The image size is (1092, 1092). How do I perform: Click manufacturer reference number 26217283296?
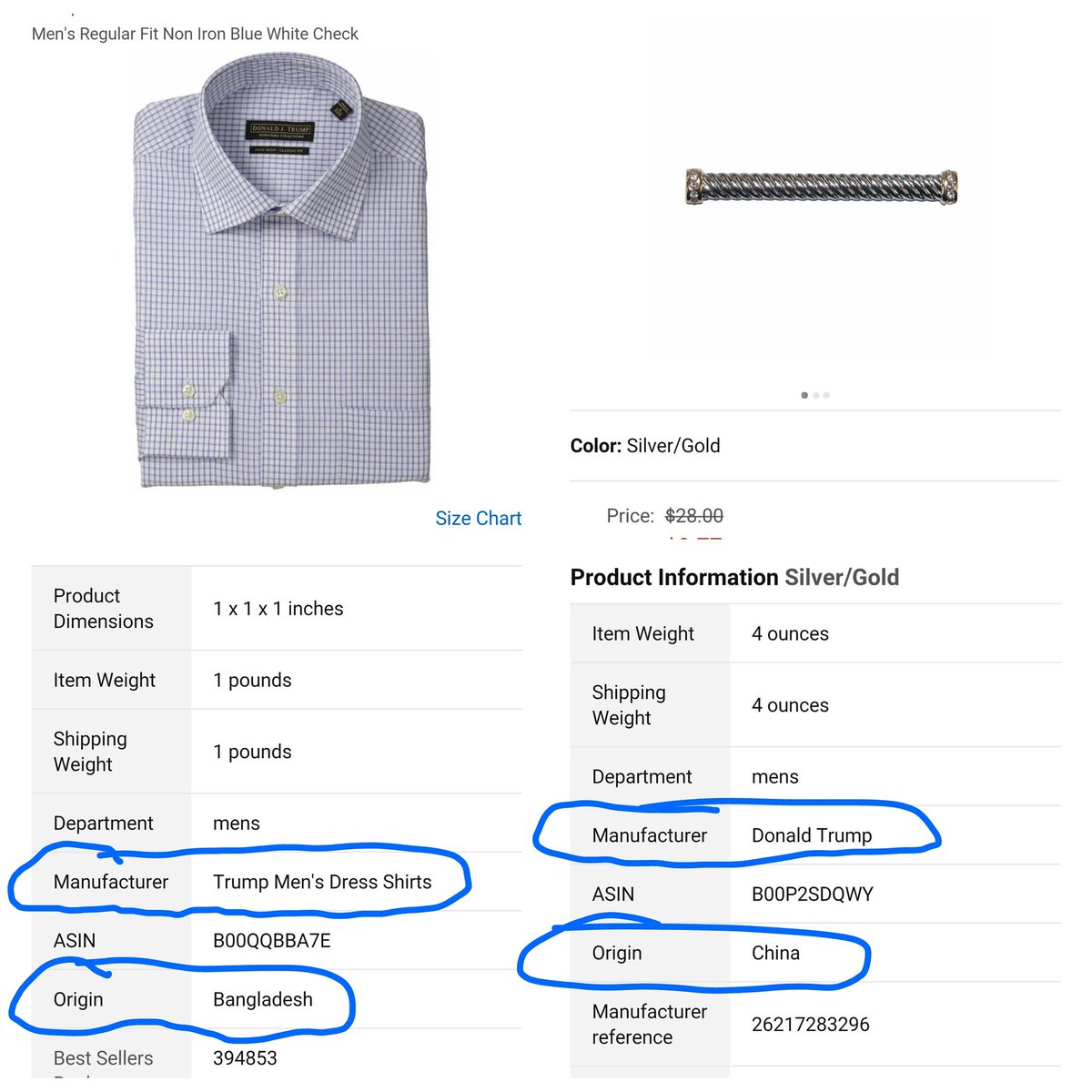(x=811, y=1025)
